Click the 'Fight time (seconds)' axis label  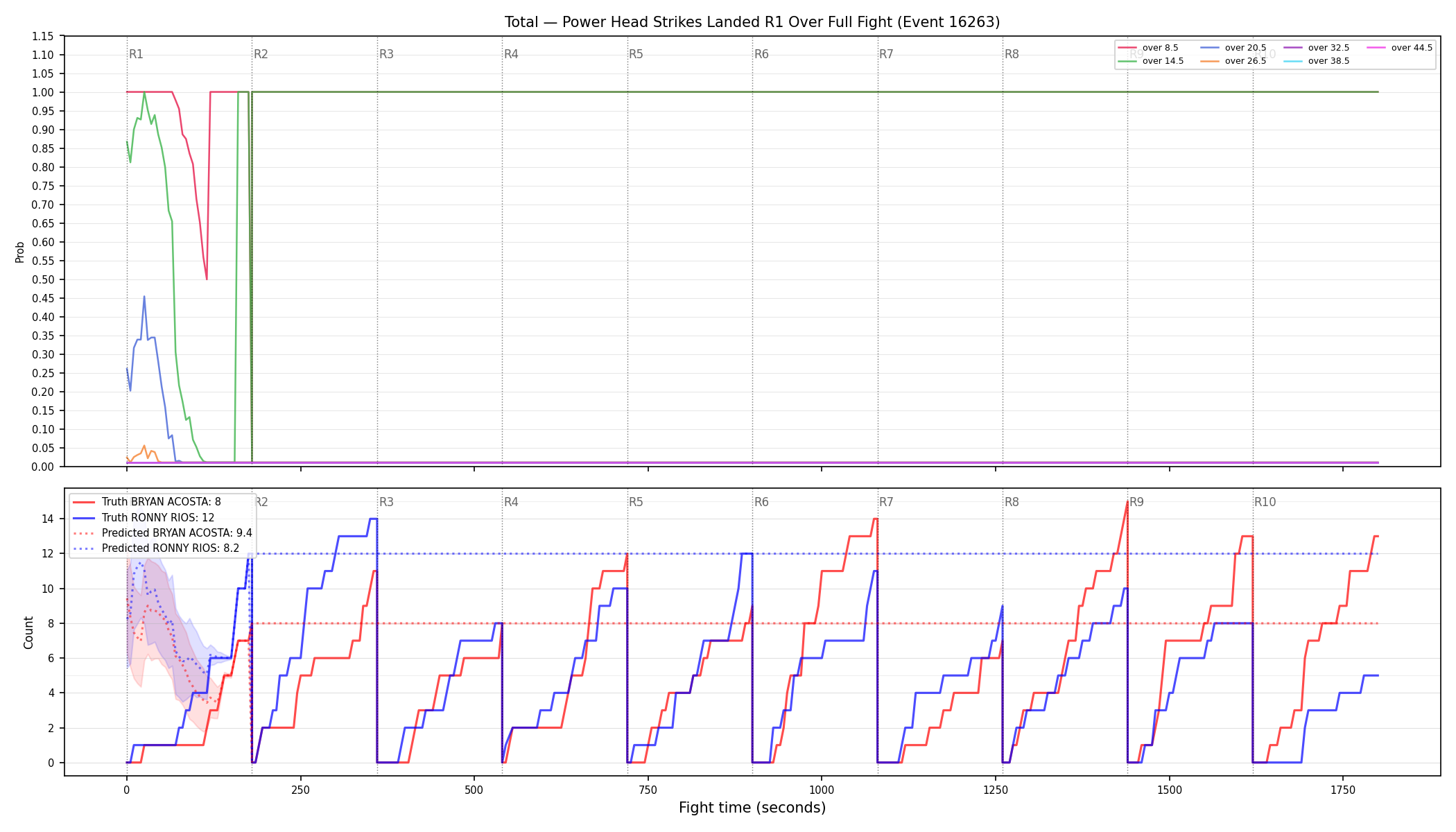752,808
